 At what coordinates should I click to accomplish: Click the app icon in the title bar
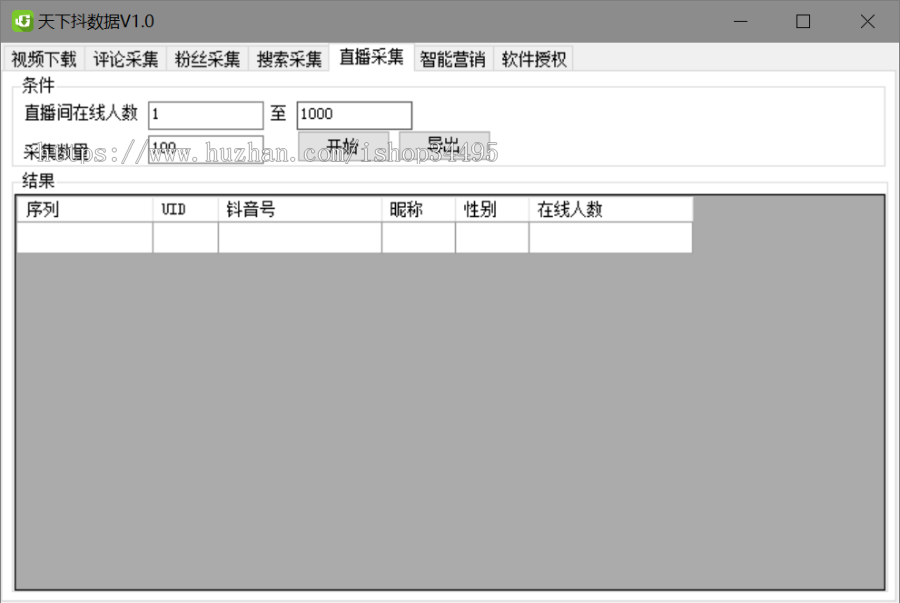coord(22,21)
